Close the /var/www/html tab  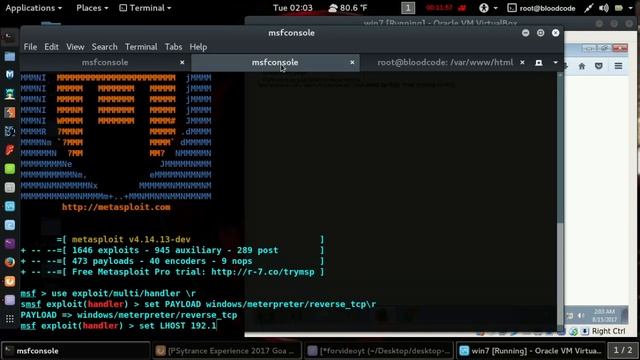click(522, 62)
